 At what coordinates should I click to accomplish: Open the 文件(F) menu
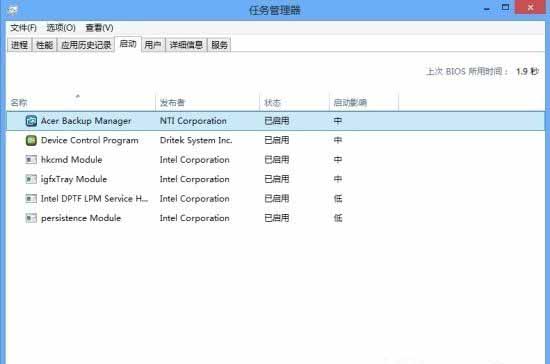[23, 28]
